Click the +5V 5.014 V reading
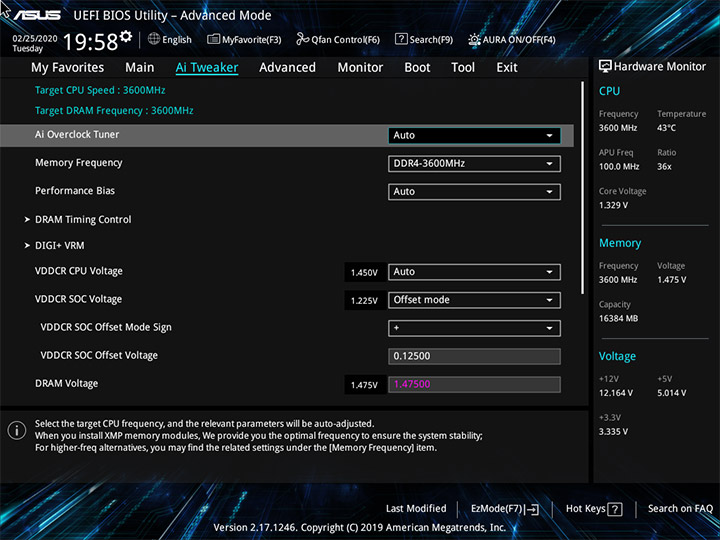 click(x=671, y=393)
